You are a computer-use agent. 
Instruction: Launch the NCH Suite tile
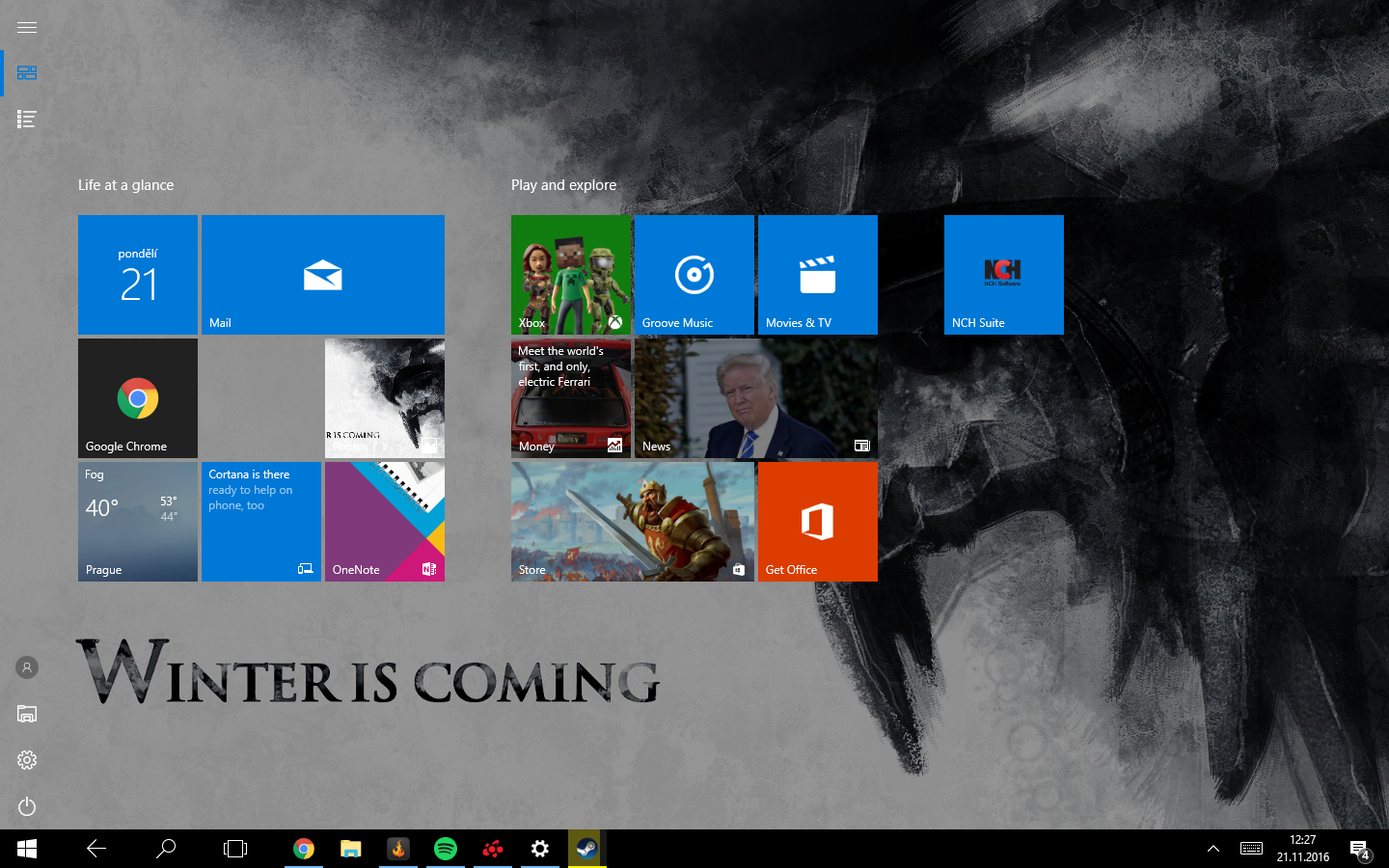pyautogui.click(x=1003, y=275)
